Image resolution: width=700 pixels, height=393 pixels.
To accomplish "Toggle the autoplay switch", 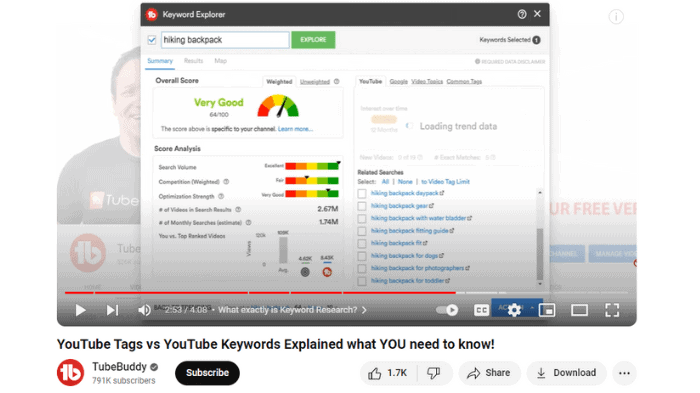I will coord(447,310).
